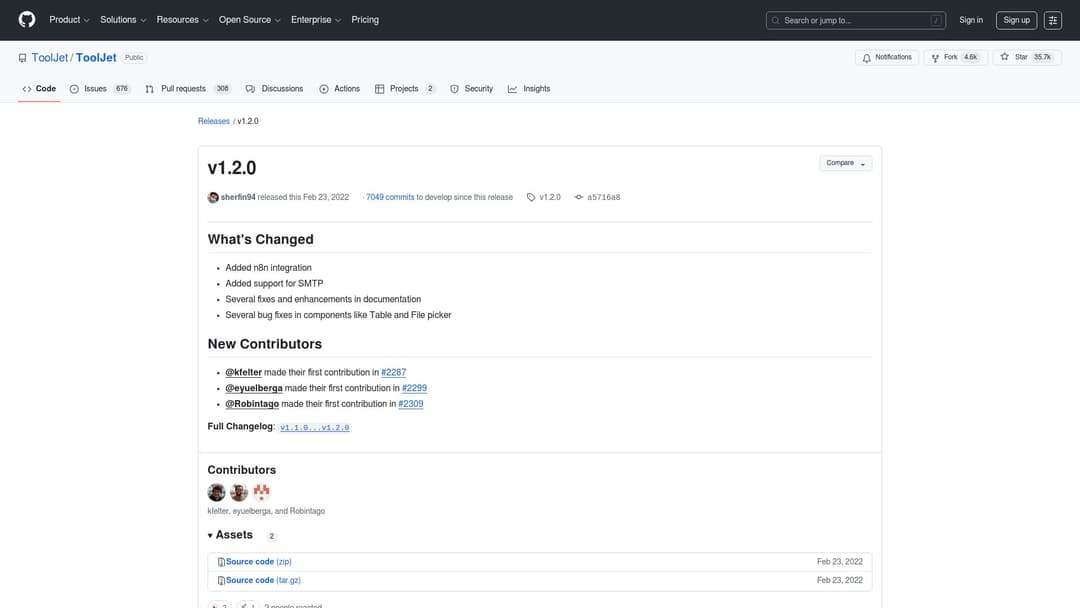The width and height of the screenshot is (1080, 608).
Task: Open the Actions tab
Action: point(340,89)
